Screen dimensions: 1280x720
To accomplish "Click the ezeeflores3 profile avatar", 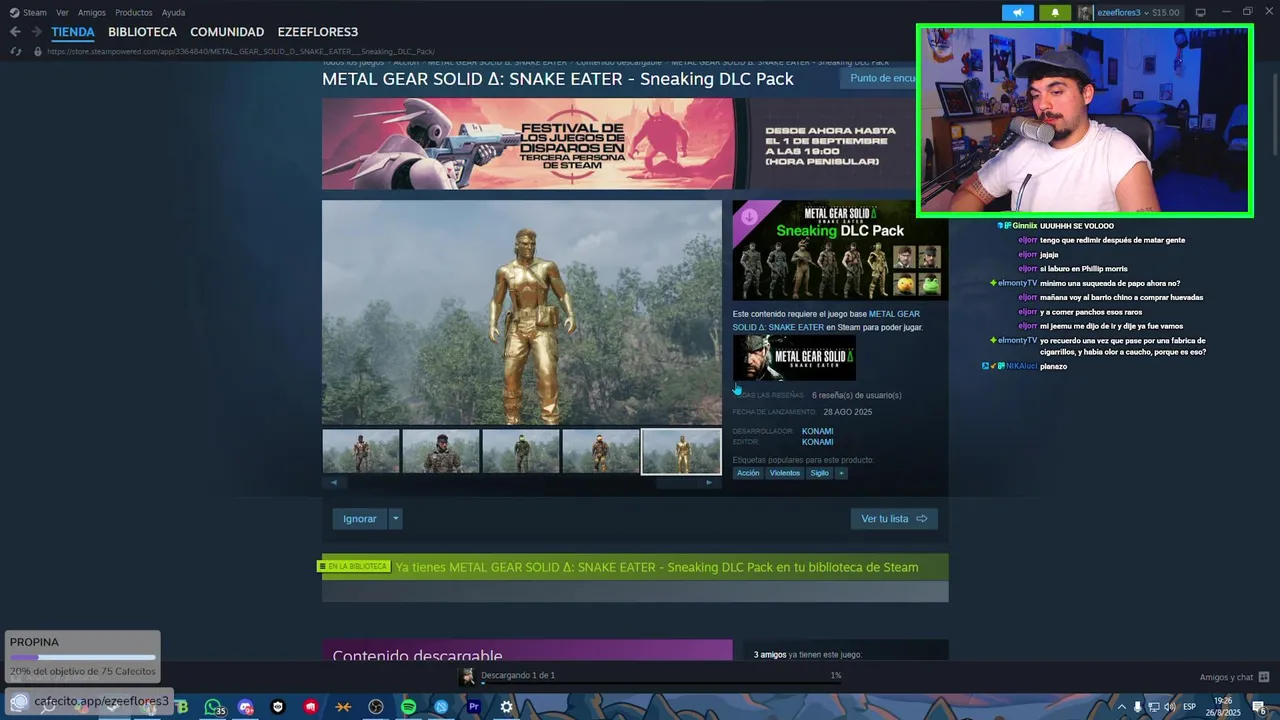I will 1085,12.
